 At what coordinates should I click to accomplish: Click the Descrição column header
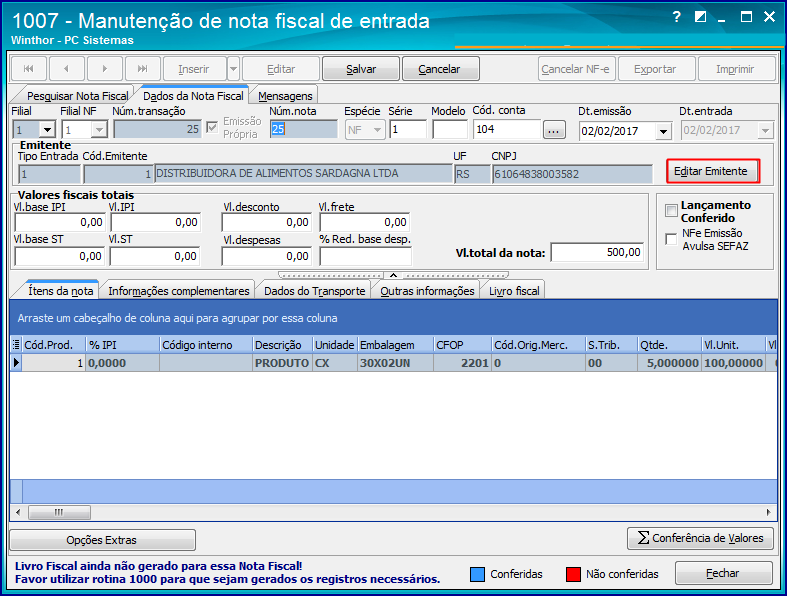pos(282,345)
